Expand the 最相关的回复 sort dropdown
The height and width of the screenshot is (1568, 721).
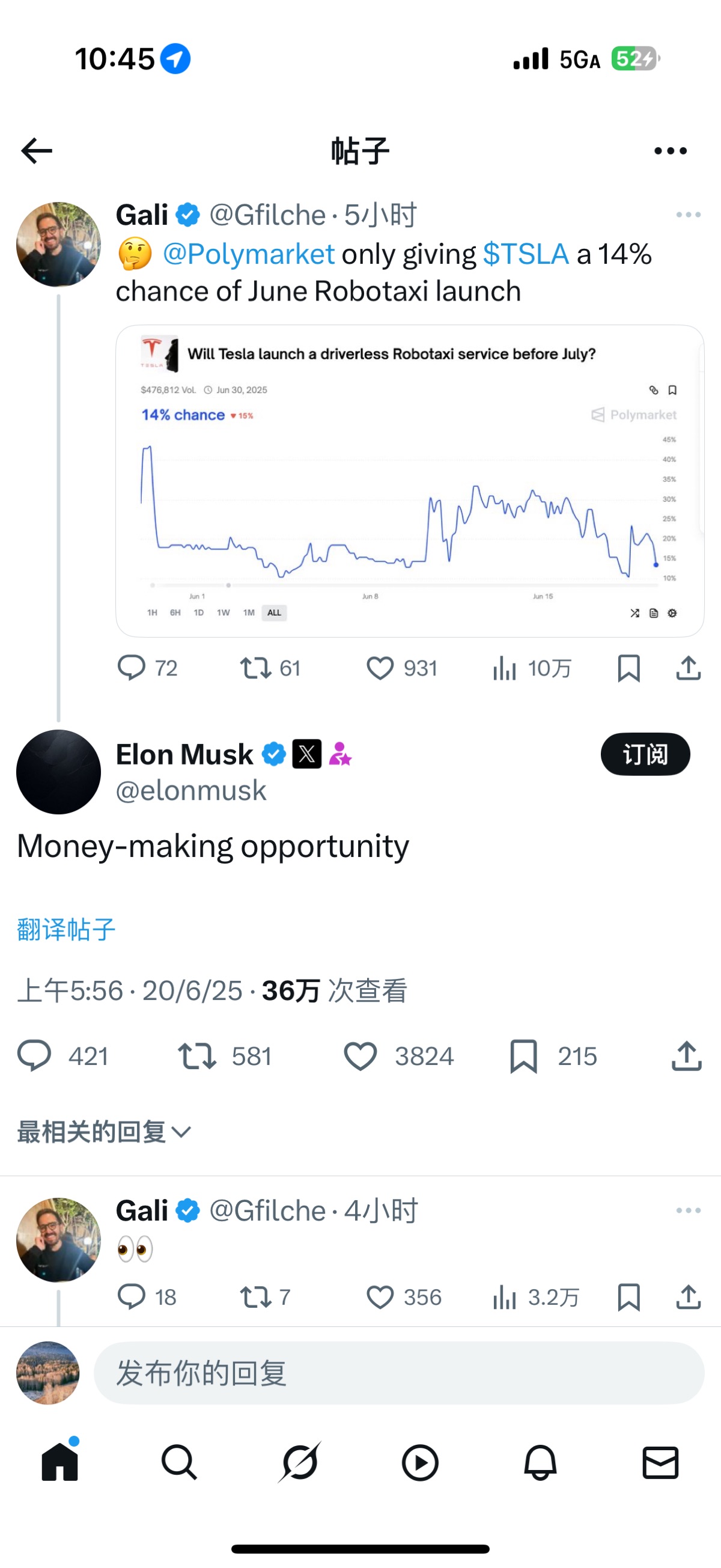click(104, 1132)
